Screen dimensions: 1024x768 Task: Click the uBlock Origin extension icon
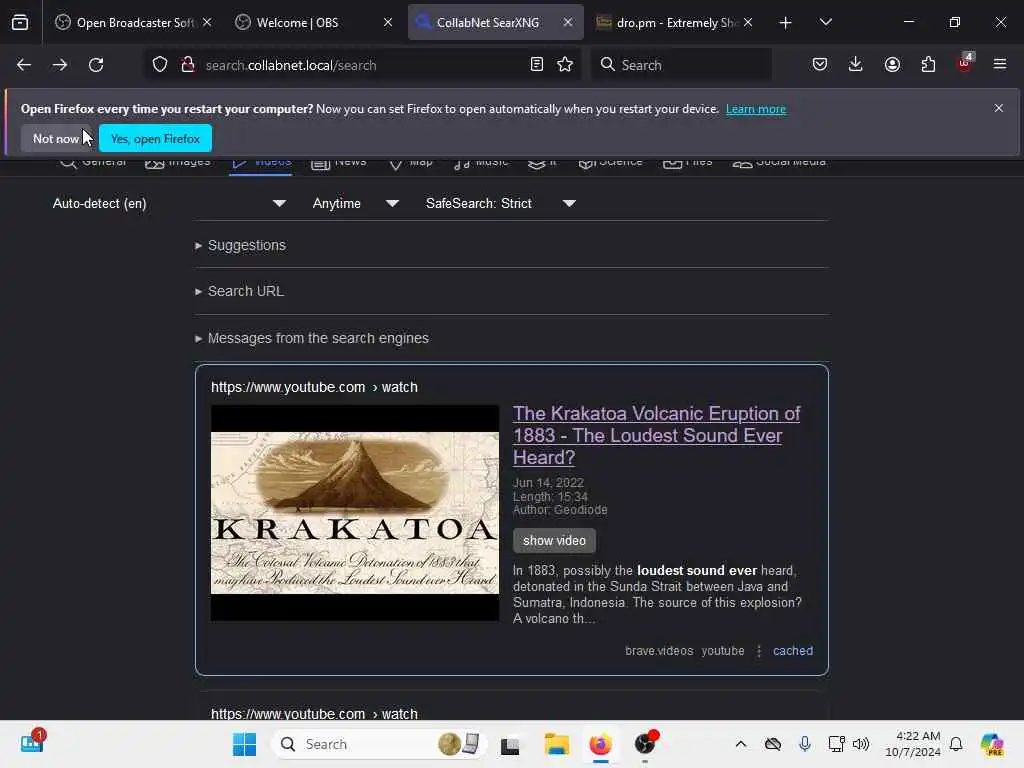[965, 63]
